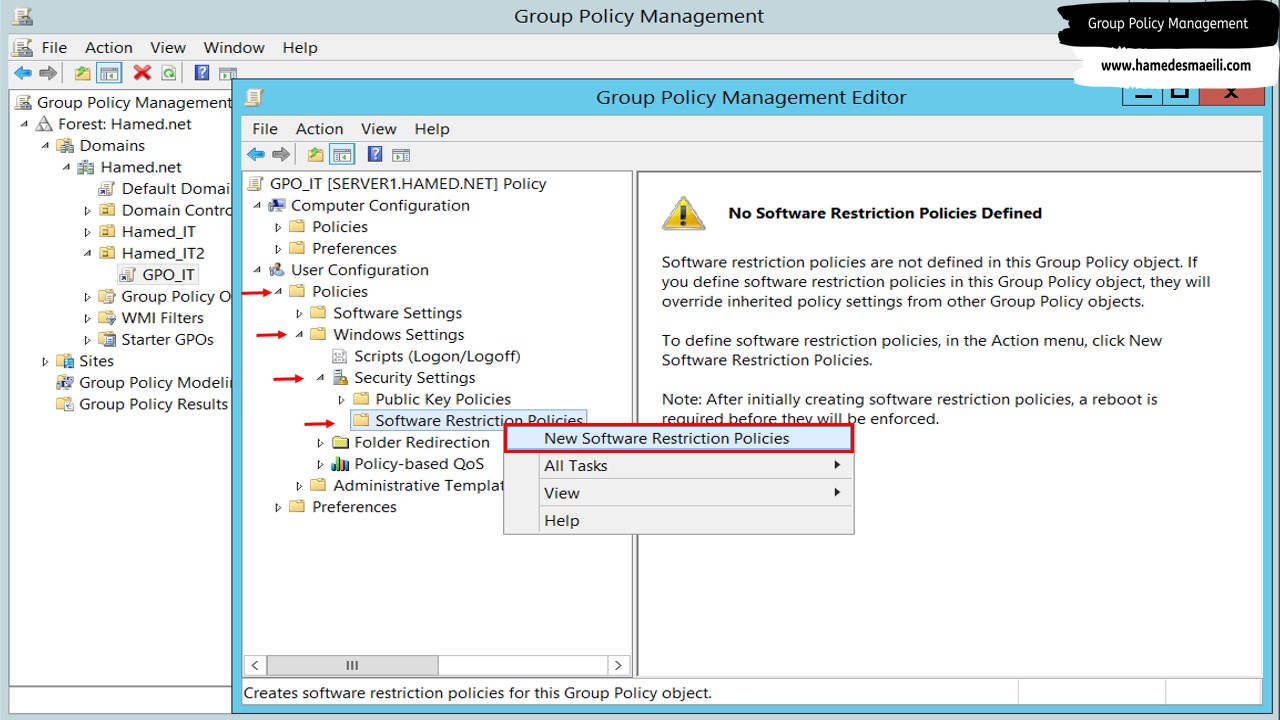Select New Software Restriction Policies
The height and width of the screenshot is (720, 1280).
pos(678,438)
